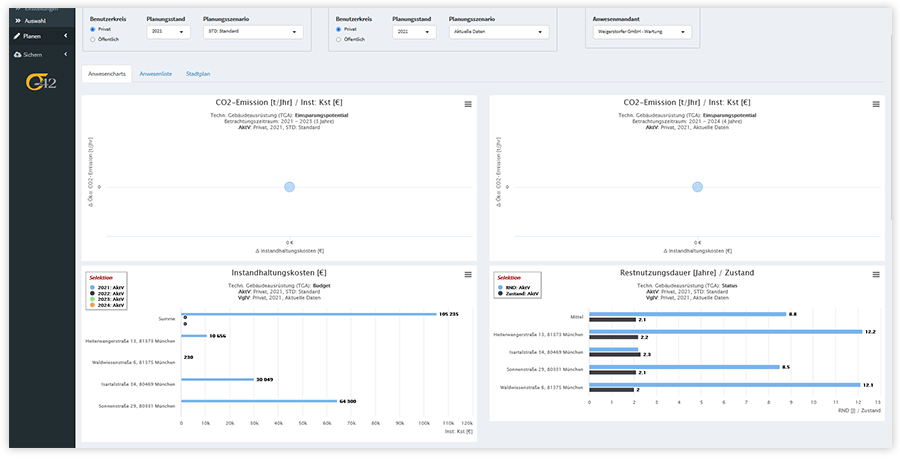Switch to the Anwesenliste tab
900x461 pixels.
point(155,74)
